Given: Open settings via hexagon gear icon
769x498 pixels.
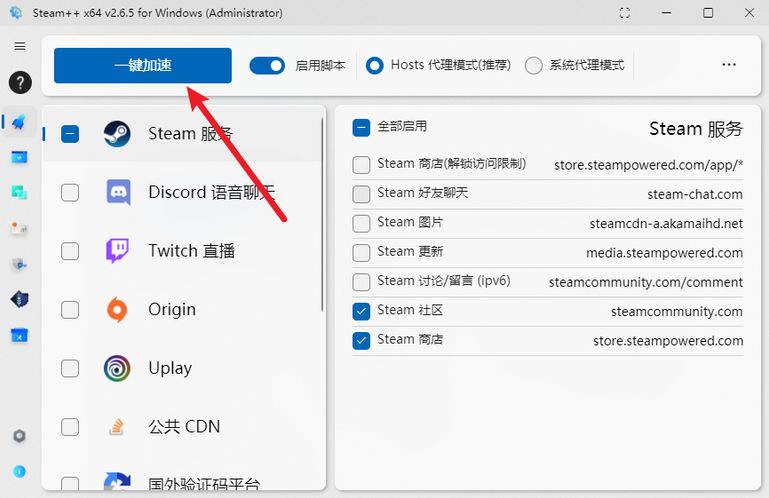Looking at the screenshot, I should click(19, 436).
